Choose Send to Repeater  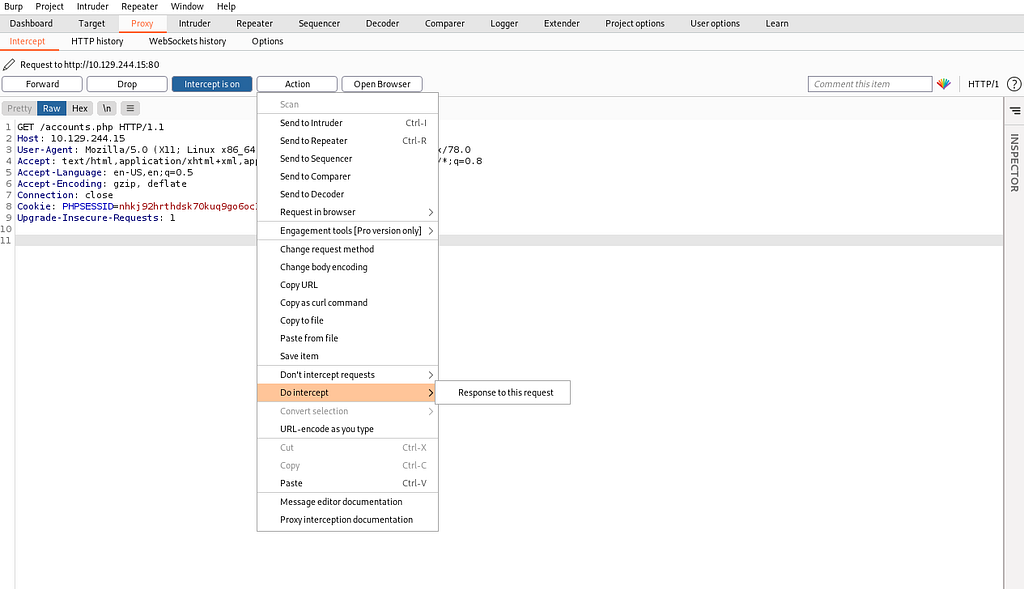tap(347, 140)
